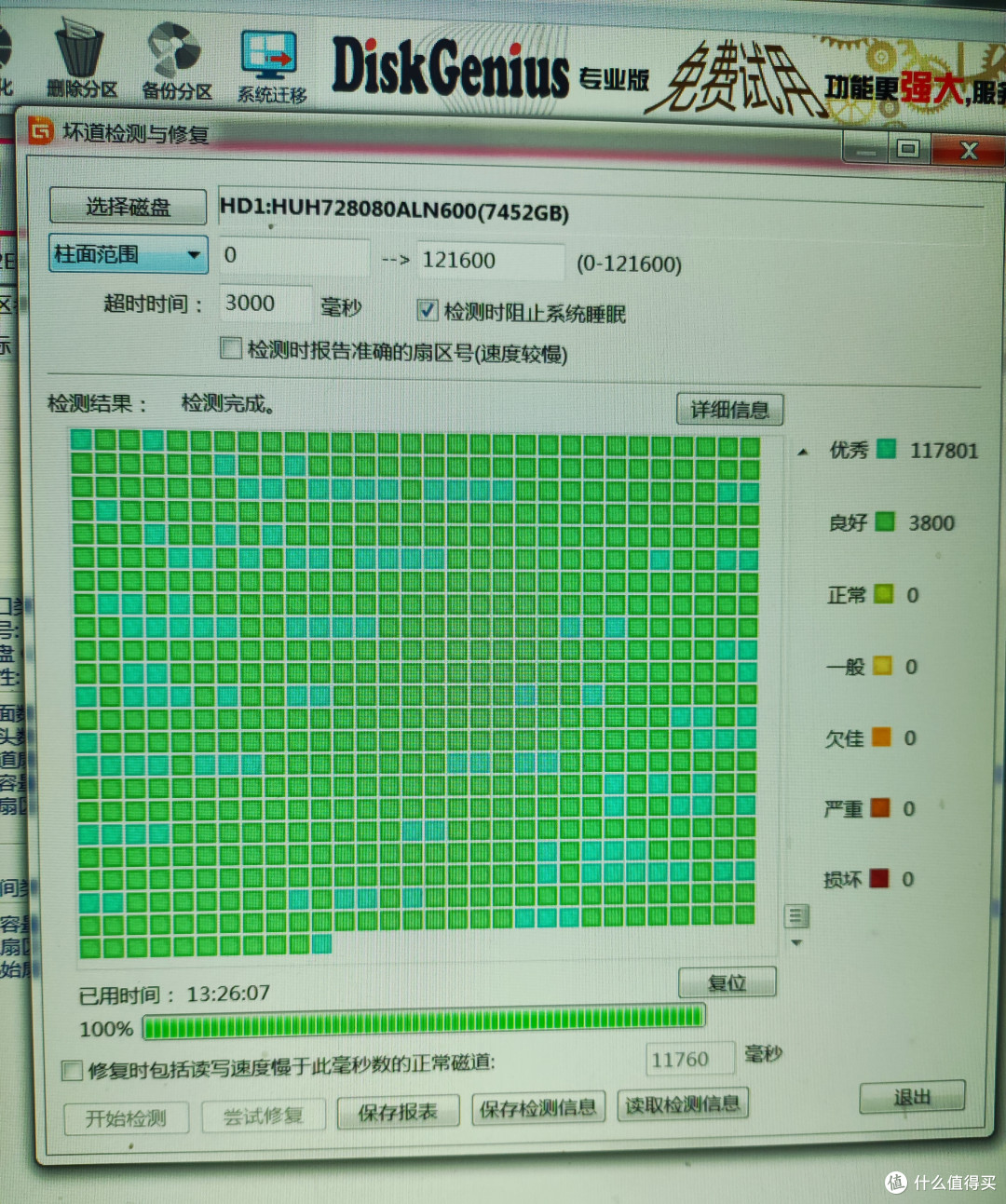Maximize the 坏道检测与修复 dialog
The width and height of the screenshot is (1006, 1204).
907,148
